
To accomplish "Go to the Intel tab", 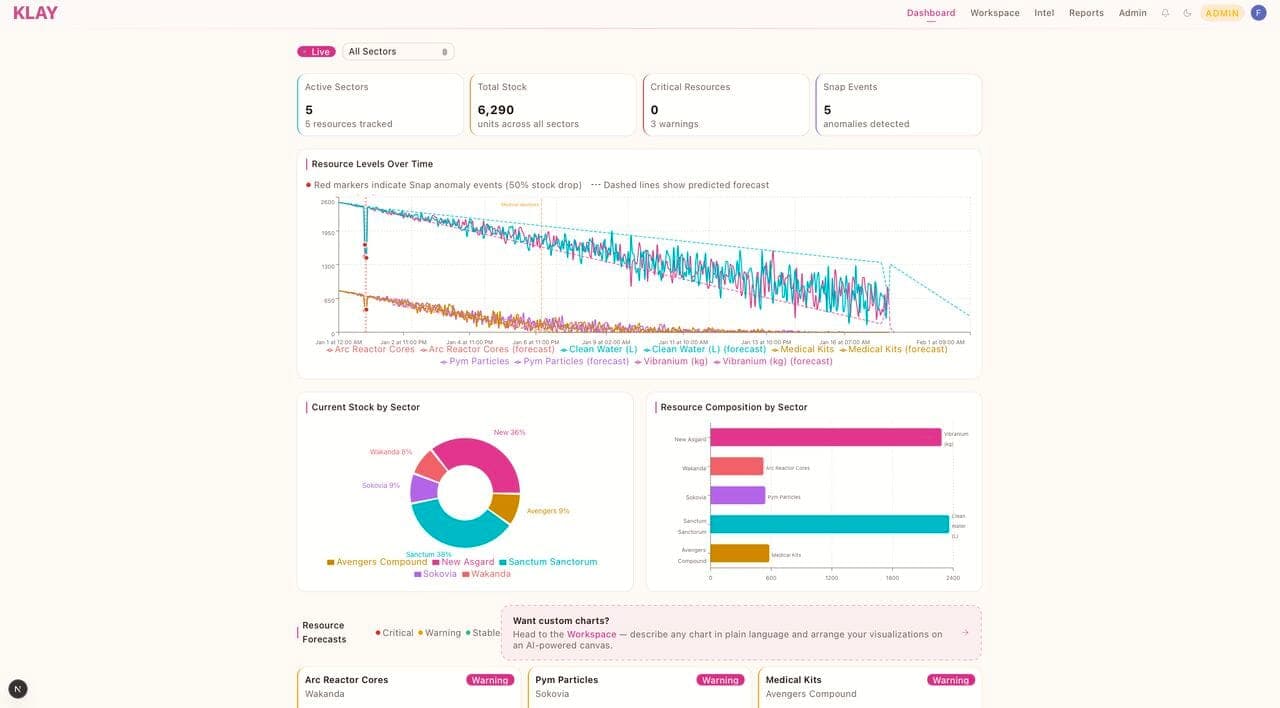I will click(1044, 13).
